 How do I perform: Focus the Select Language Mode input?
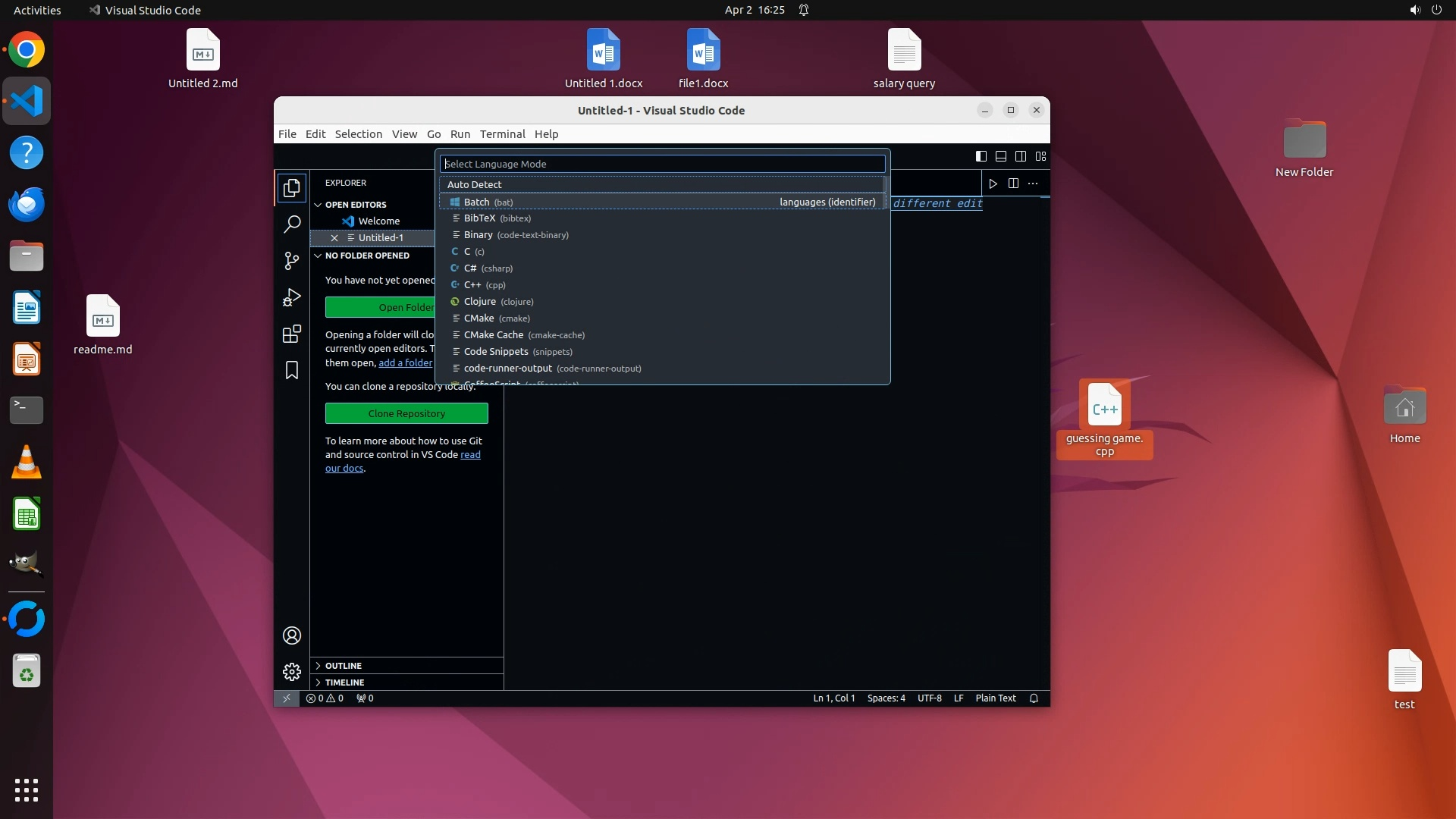coord(662,164)
